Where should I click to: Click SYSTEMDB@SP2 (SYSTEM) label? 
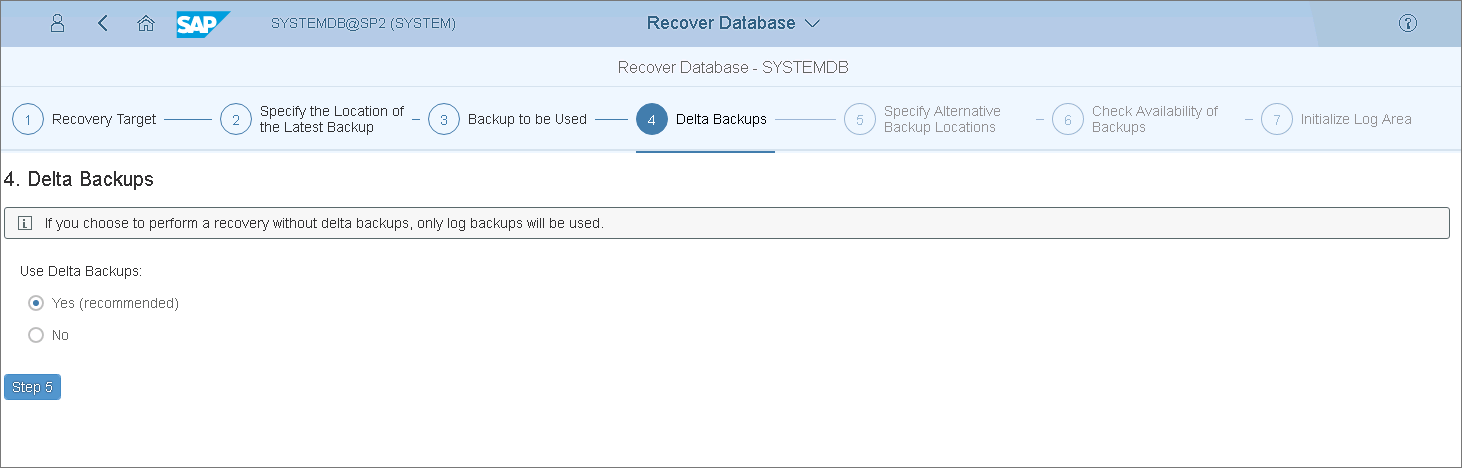[363, 23]
